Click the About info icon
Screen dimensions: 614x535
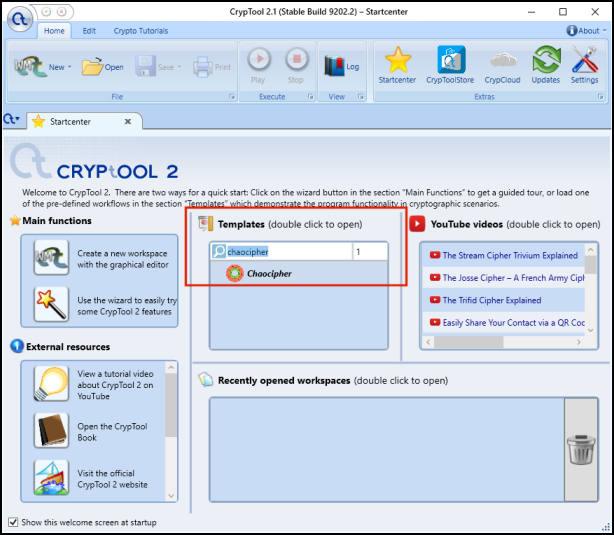click(572, 31)
